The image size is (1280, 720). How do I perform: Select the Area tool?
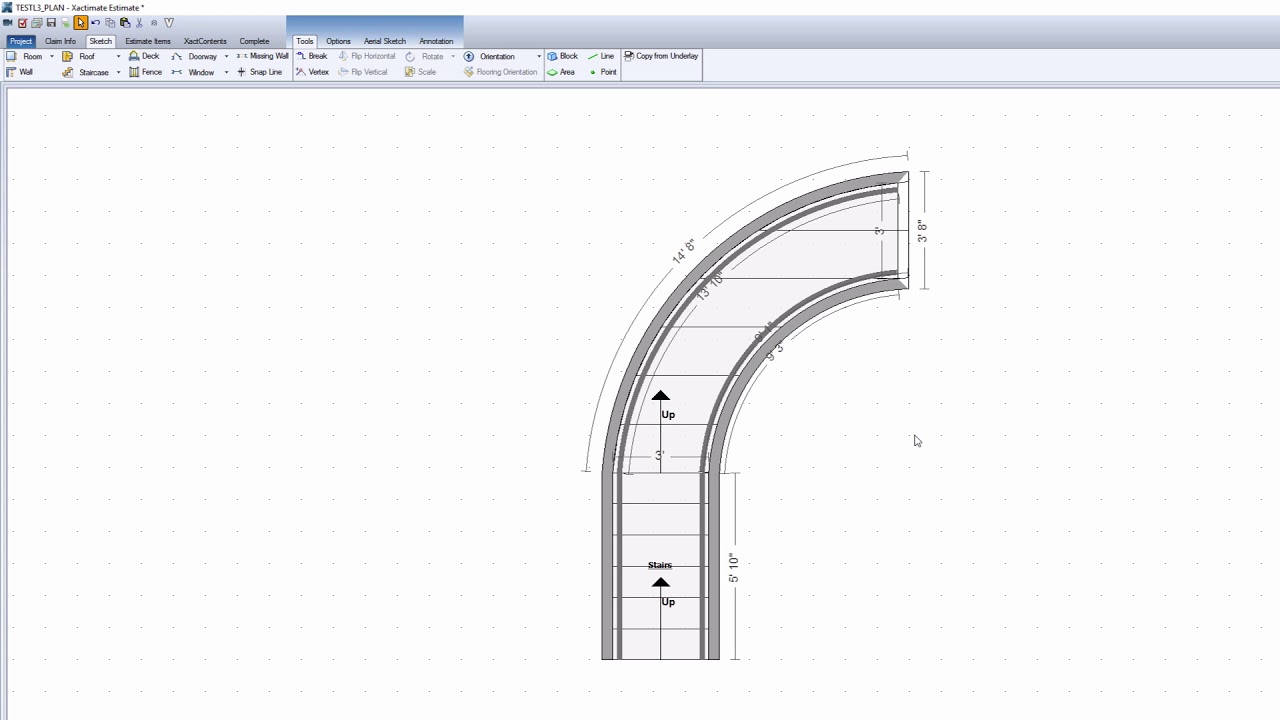[x=561, y=72]
